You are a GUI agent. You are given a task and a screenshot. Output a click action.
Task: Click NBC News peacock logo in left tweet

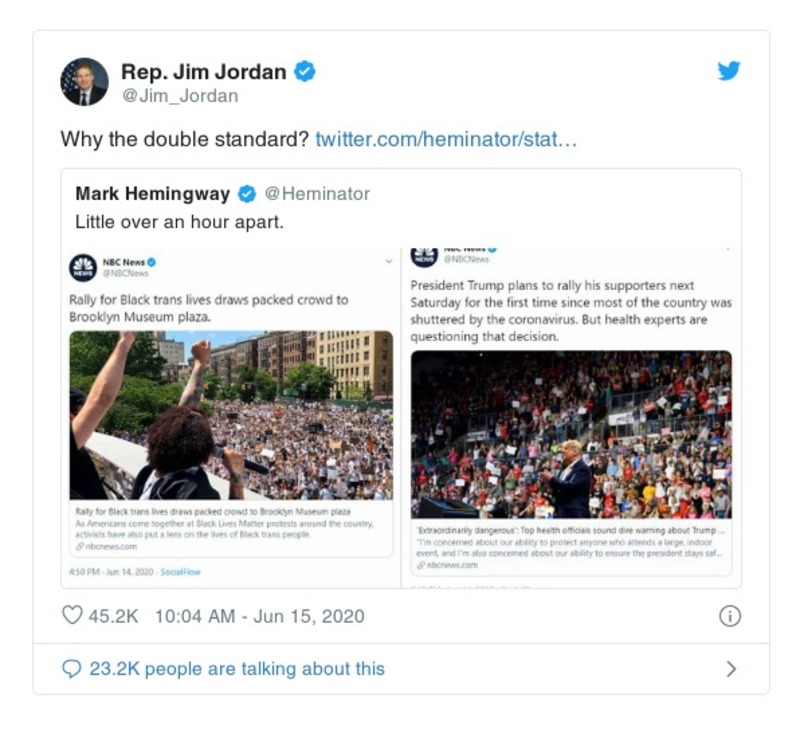[x=83, y=267]
